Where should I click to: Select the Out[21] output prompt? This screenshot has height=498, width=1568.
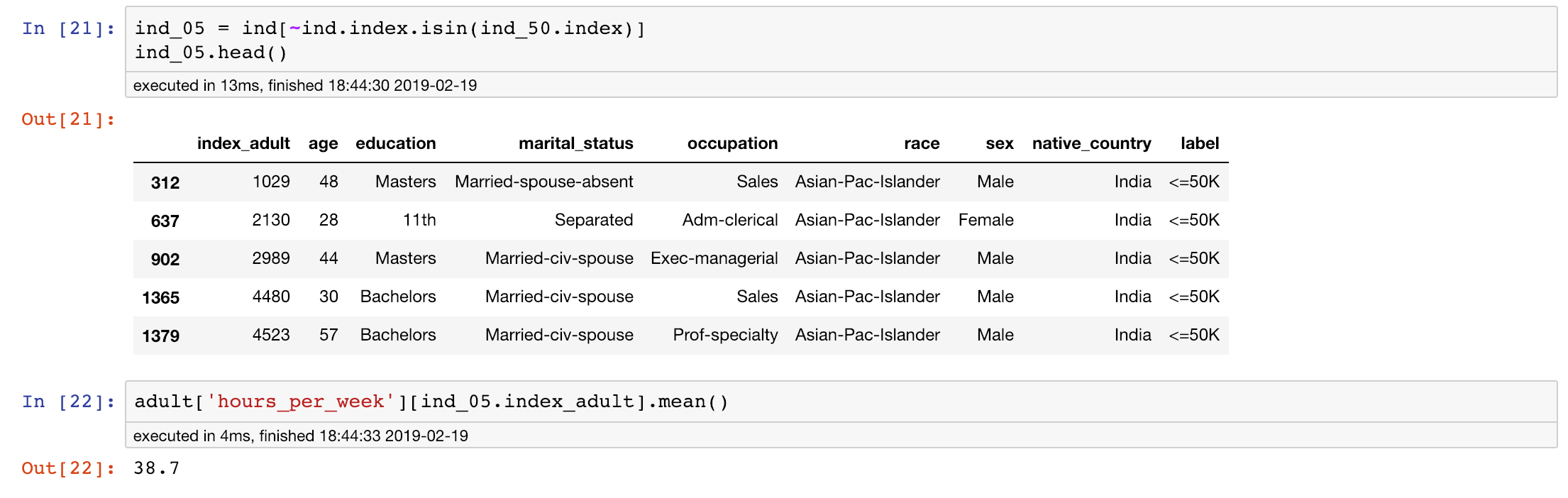click(68, 119)
